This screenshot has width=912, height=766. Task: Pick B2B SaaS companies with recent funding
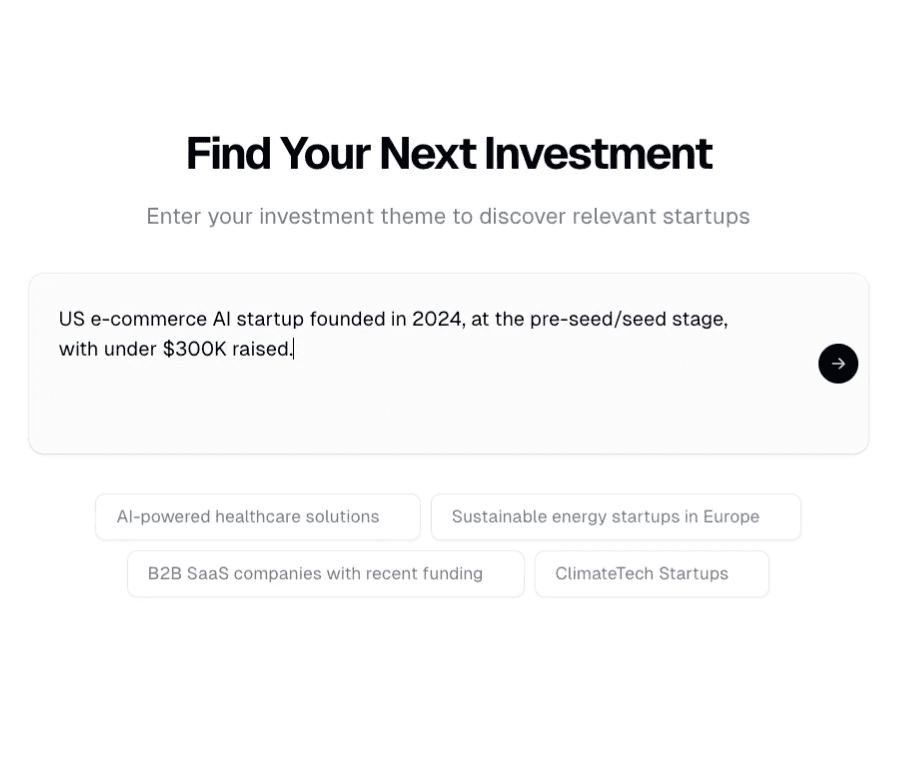pos(326,573)
